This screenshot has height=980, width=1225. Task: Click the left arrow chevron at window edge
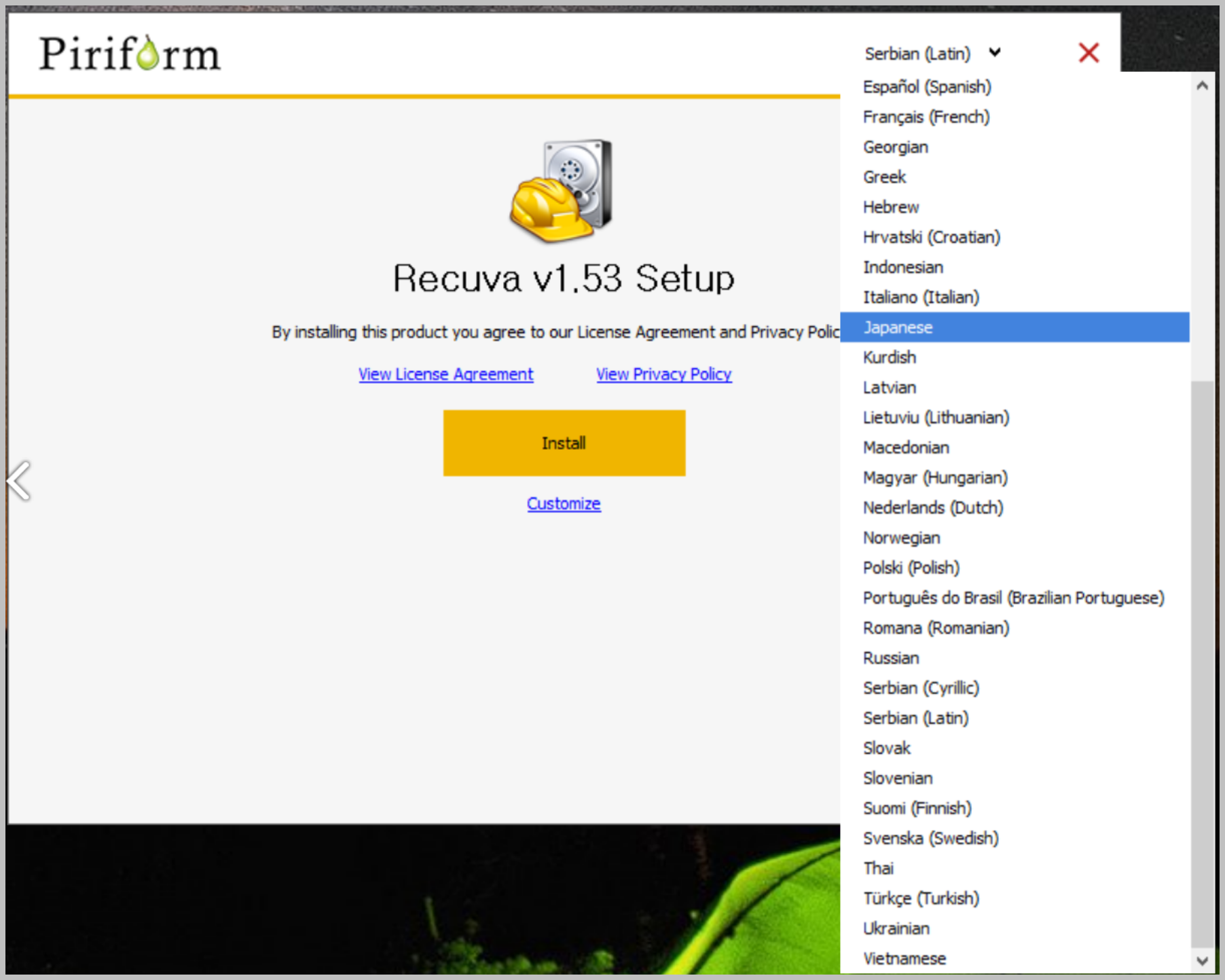pyautogui.click(x=19, y=480)
